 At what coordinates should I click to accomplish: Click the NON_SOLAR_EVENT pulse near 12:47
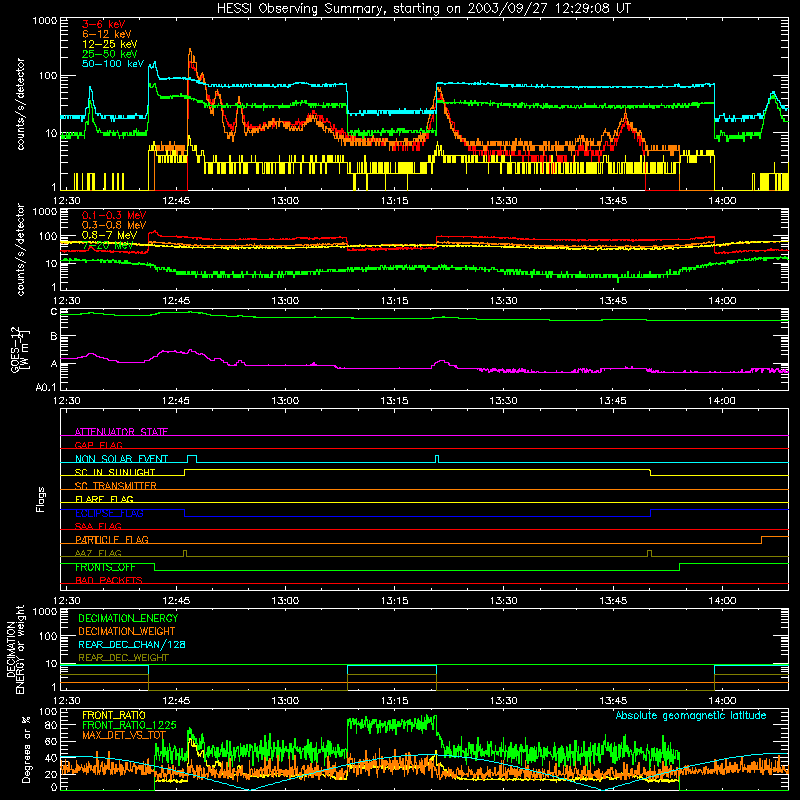[192, 459]
